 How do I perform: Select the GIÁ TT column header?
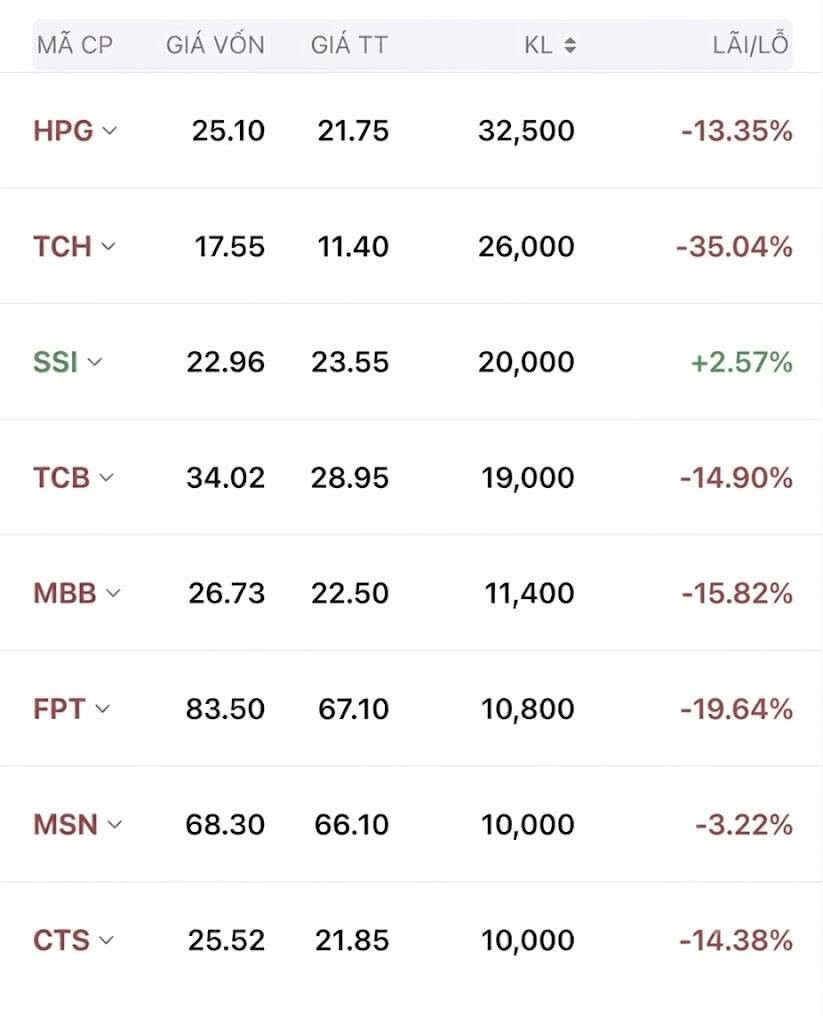coord(349,45)
